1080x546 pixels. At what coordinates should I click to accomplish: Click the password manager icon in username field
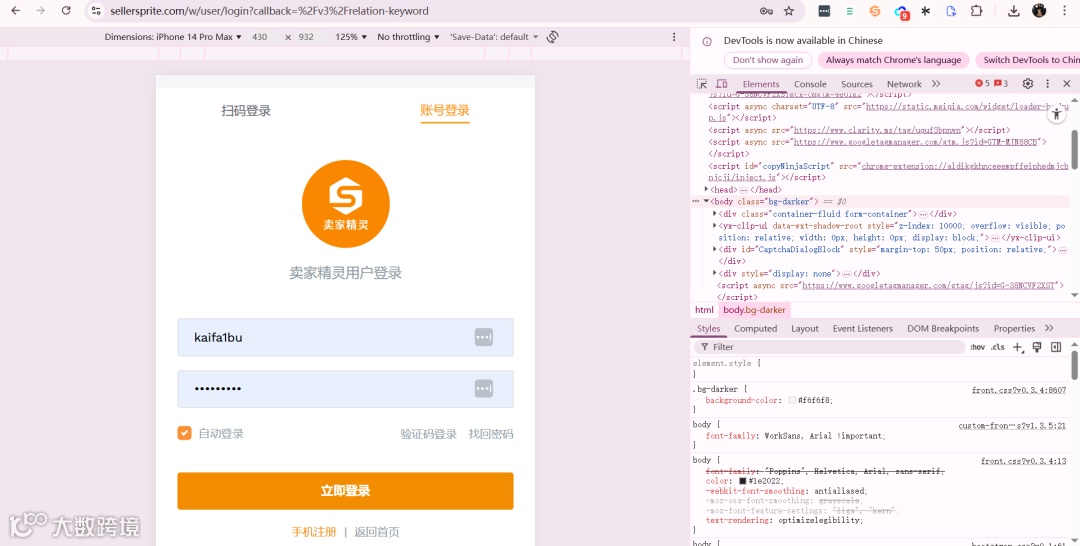[484, 337]
